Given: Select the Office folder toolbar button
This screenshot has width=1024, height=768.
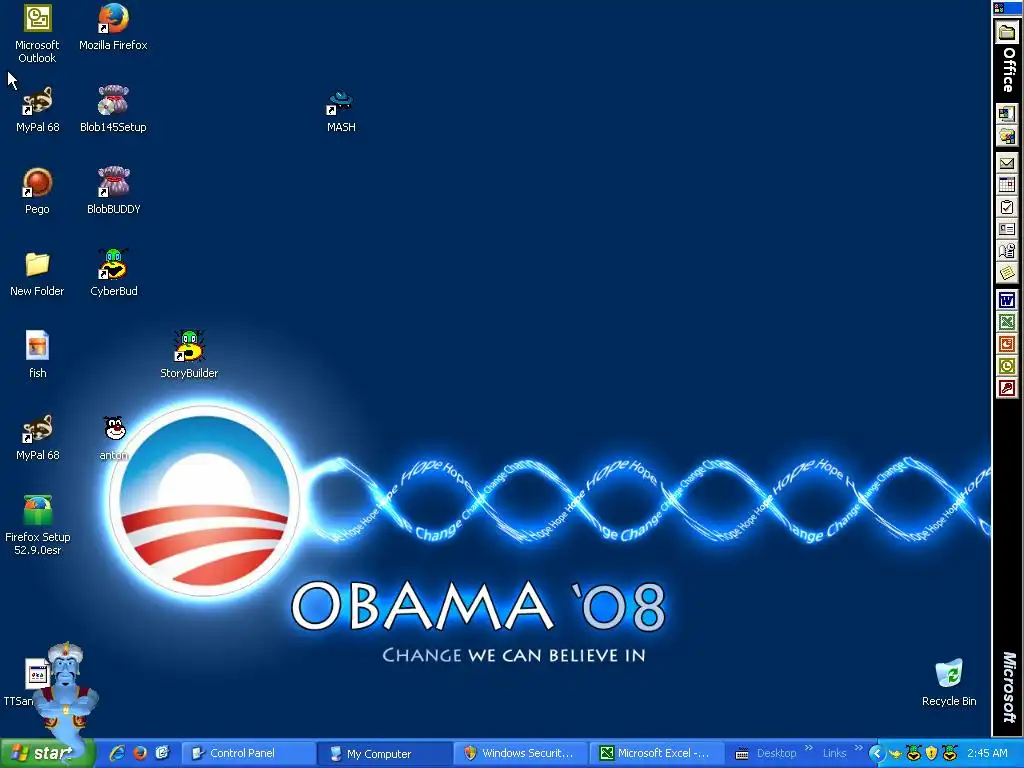Looking at the screenshot, I should tap(1006, 31).
